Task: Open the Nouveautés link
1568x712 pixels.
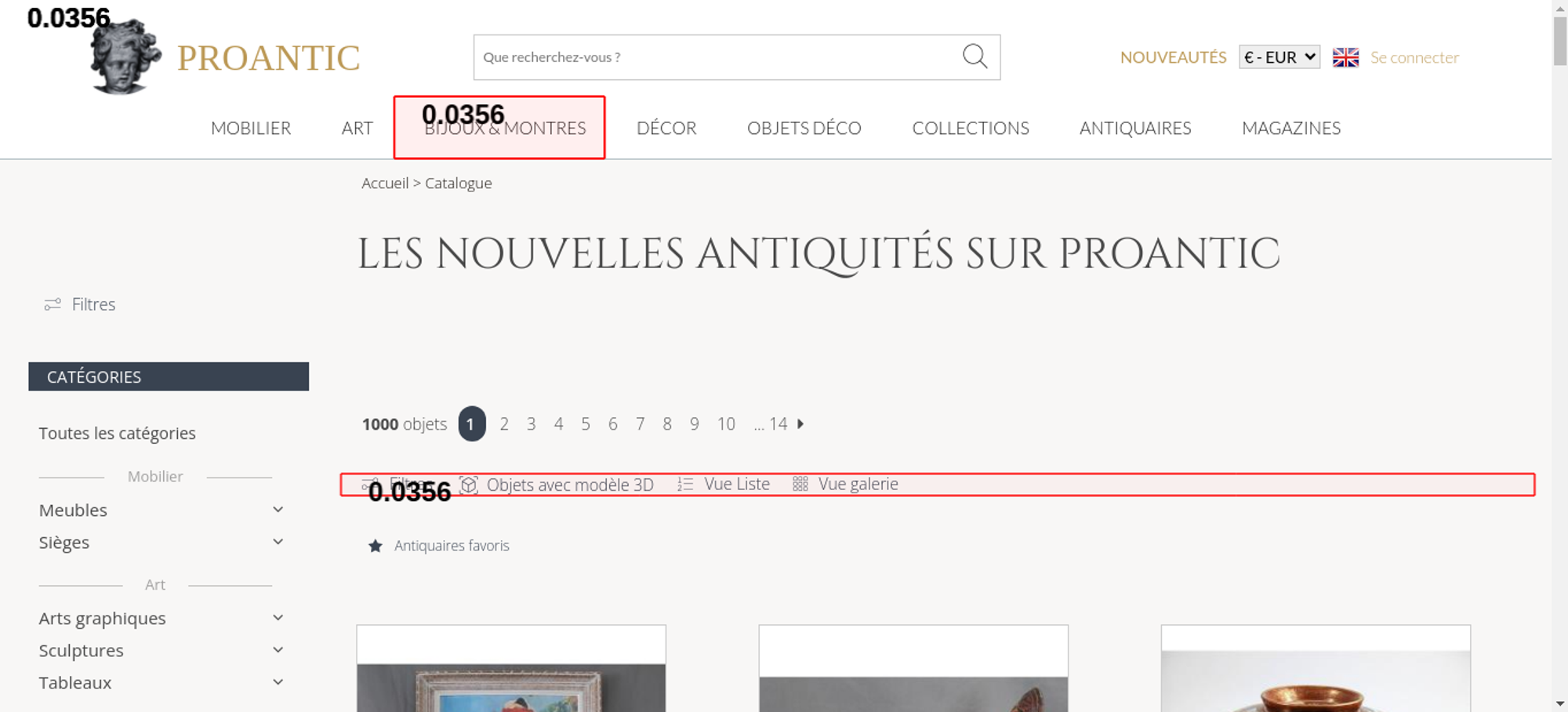Action: [x=1173, y=57]
